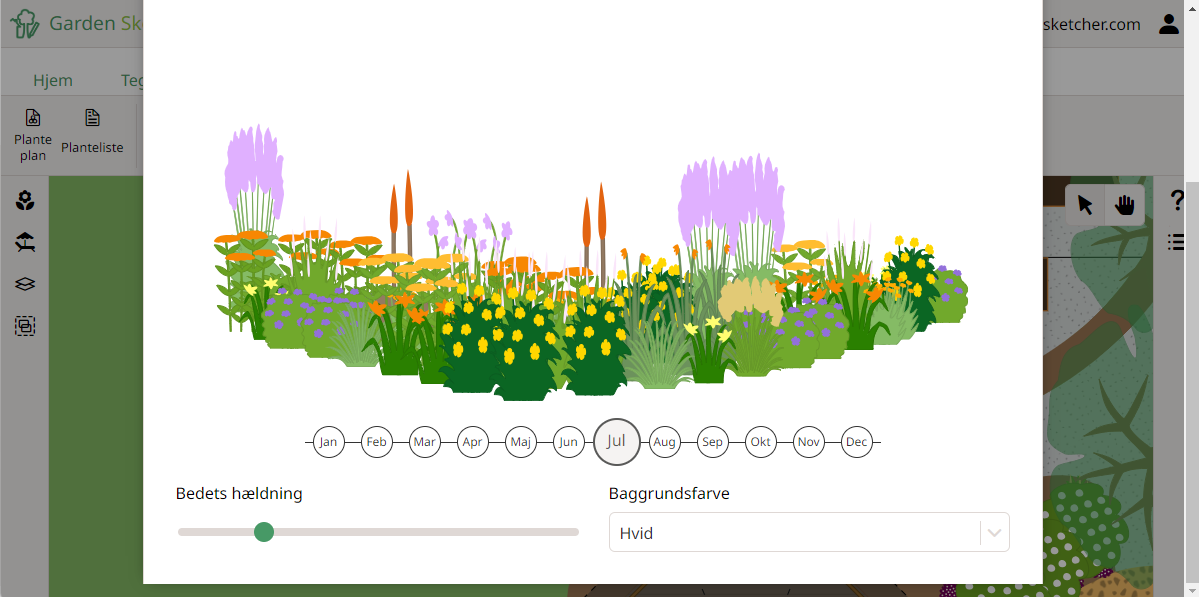Image resolution: width=1199 pixels, height=597 pixels.
Task: Open help via the question mark icon
Action: 1177,200
